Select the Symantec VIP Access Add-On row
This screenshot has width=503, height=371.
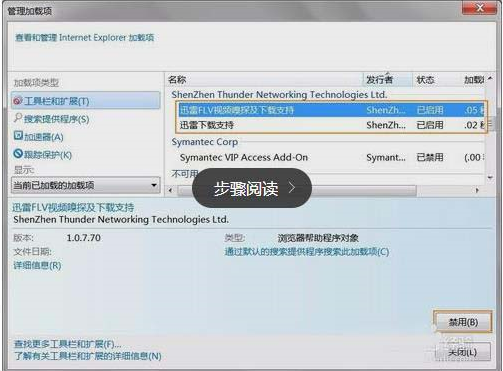[x=331, y=157]
